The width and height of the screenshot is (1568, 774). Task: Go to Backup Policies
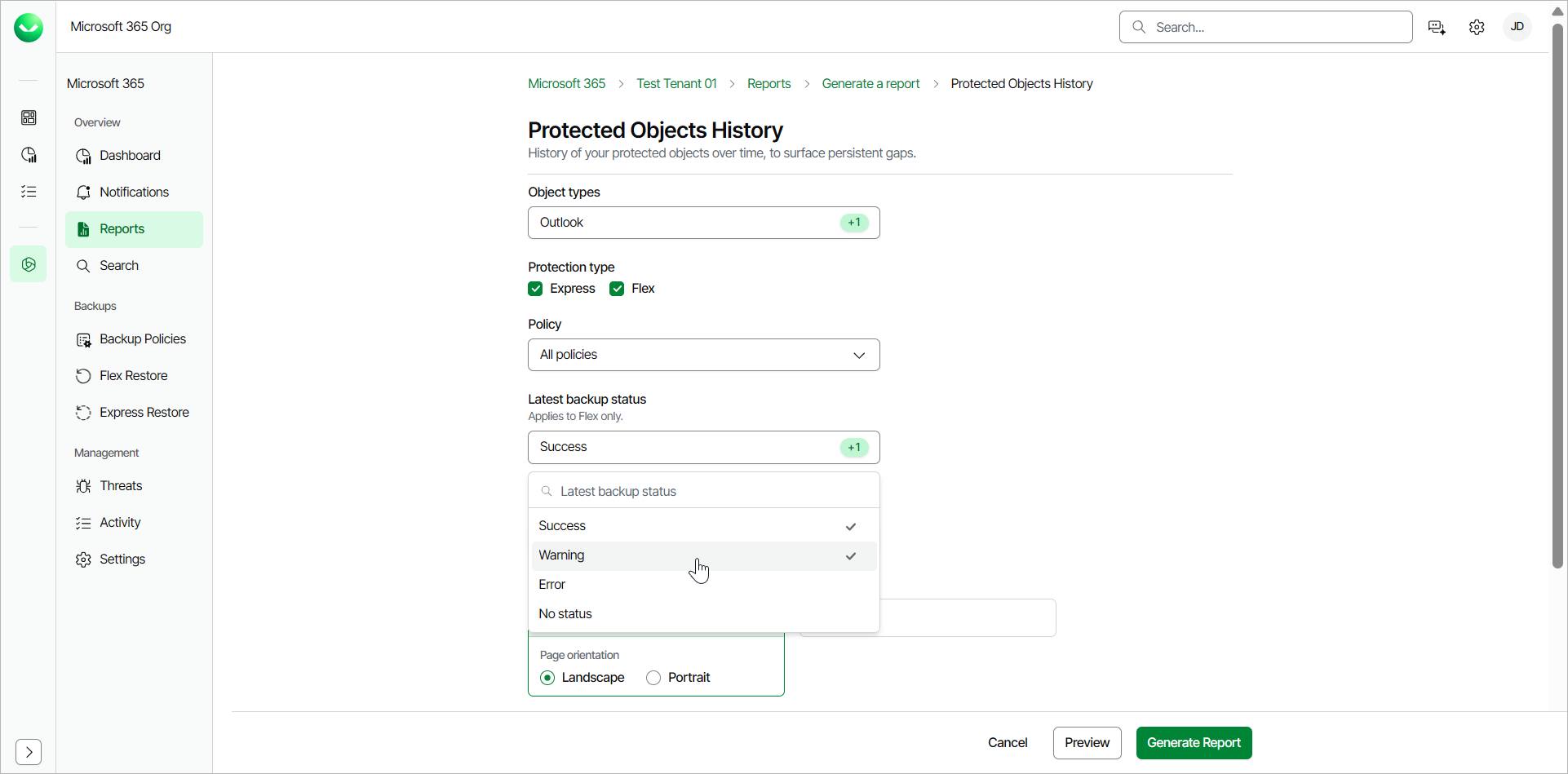(134, 339)
